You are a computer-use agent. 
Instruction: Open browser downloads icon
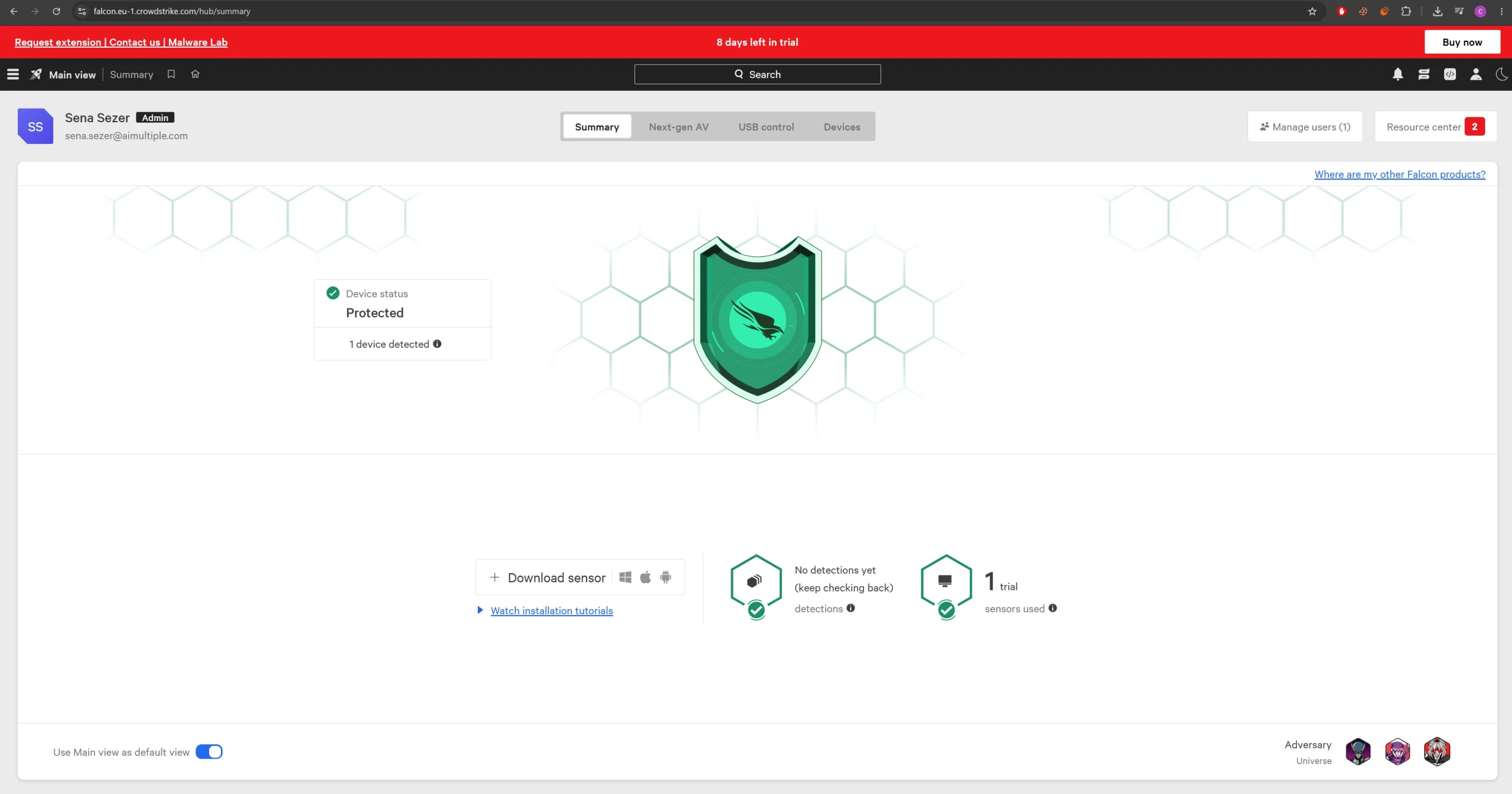tap(1438, 11)
